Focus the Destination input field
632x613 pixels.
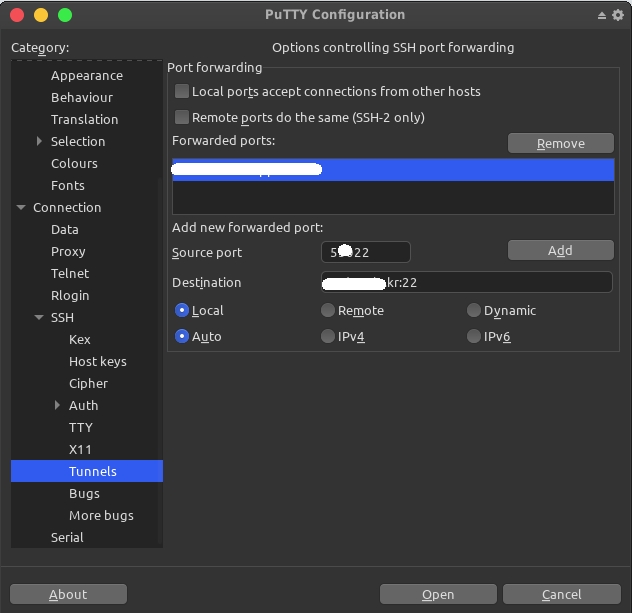point(467,282)
